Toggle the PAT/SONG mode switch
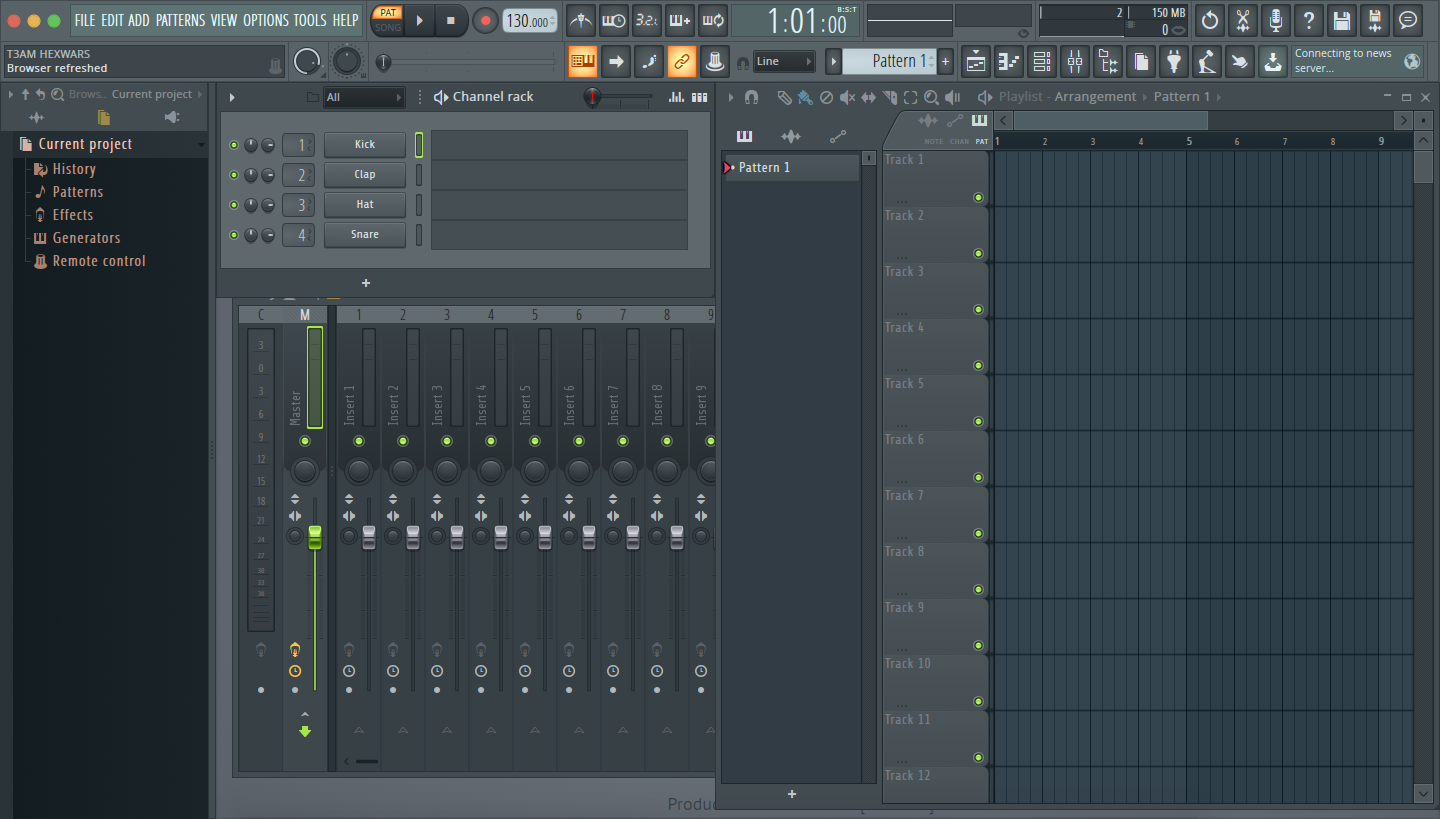The width and height of the screenshot is (1440, 819). (388, 20)
